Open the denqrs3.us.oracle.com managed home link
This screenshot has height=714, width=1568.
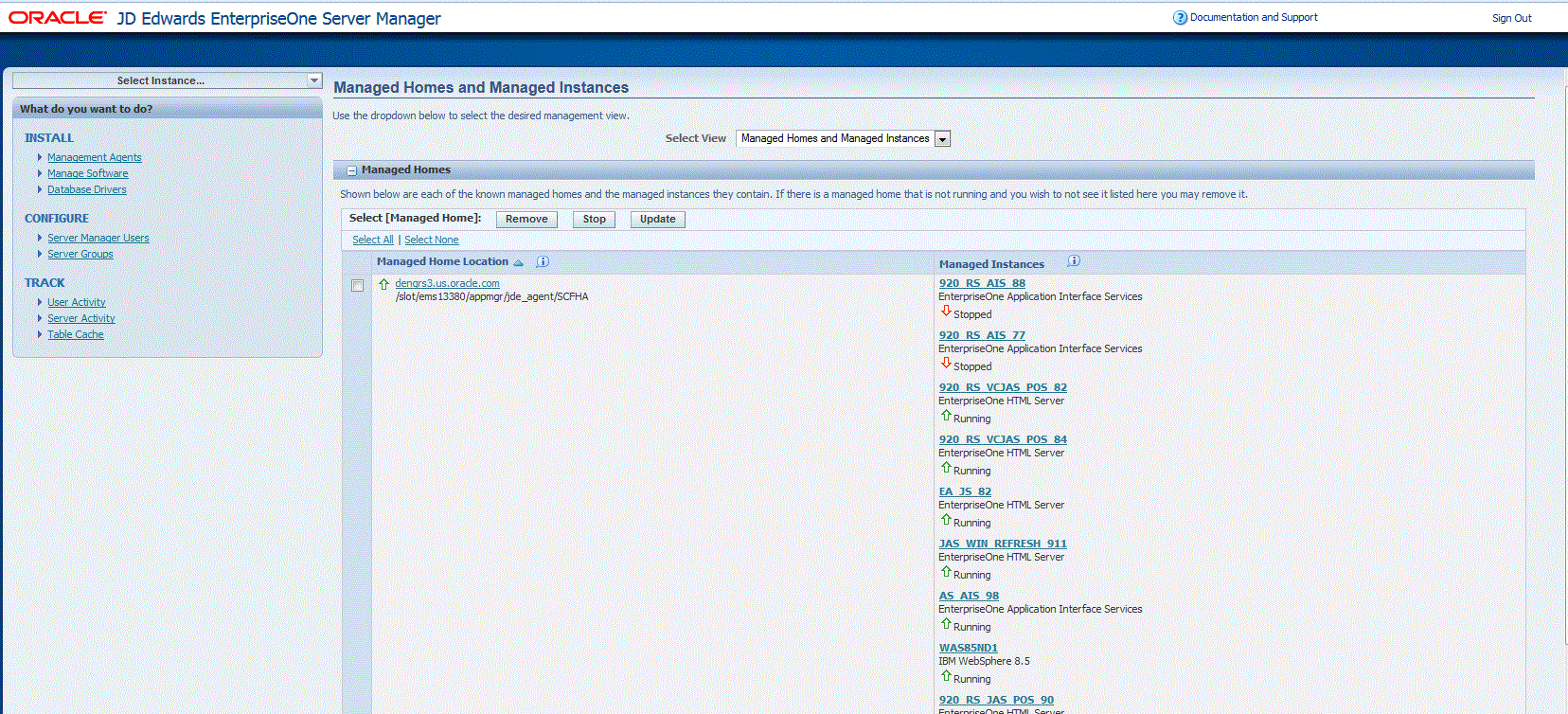447,284
